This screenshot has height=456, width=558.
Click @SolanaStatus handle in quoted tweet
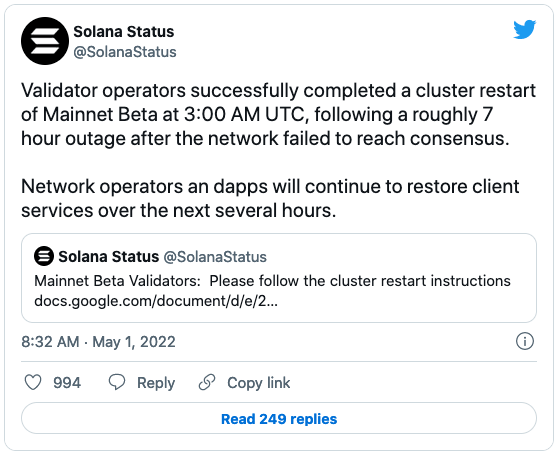(x=215, y=257)
